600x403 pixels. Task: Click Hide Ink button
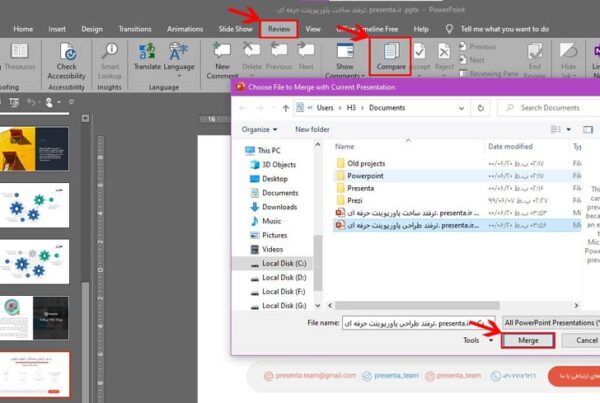point(568,59)
